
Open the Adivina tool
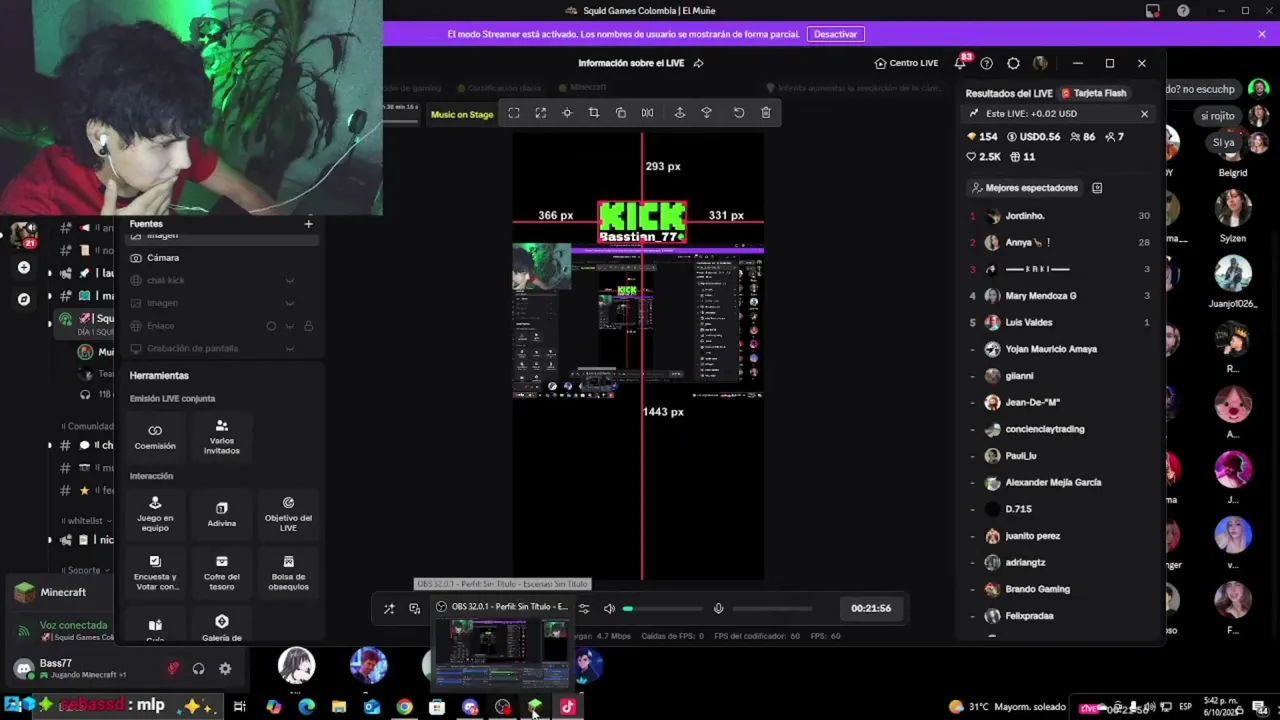click(x=222, y=514)
